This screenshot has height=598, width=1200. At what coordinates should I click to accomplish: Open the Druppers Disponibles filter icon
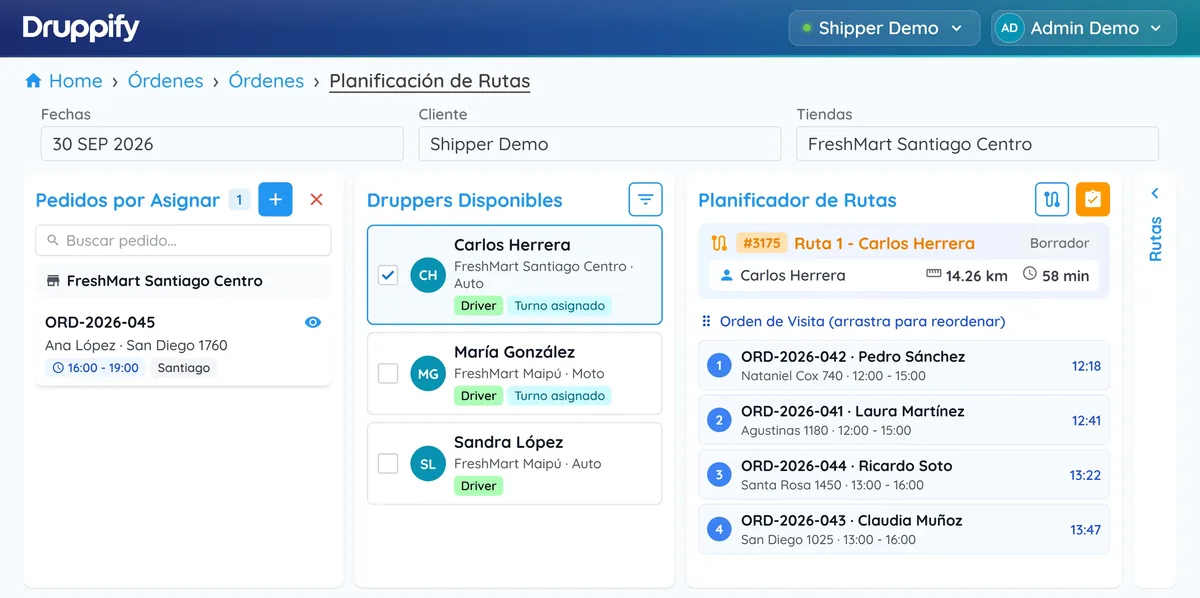tap(645, 200)
